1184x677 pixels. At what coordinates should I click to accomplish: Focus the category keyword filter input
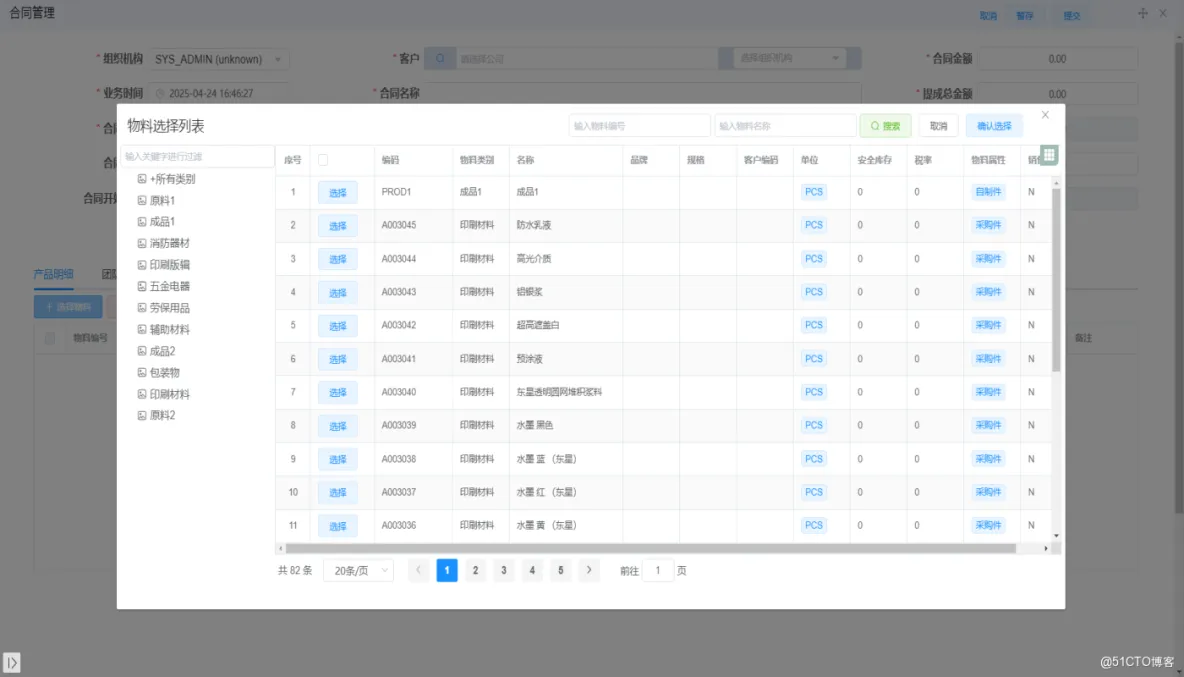196,156
